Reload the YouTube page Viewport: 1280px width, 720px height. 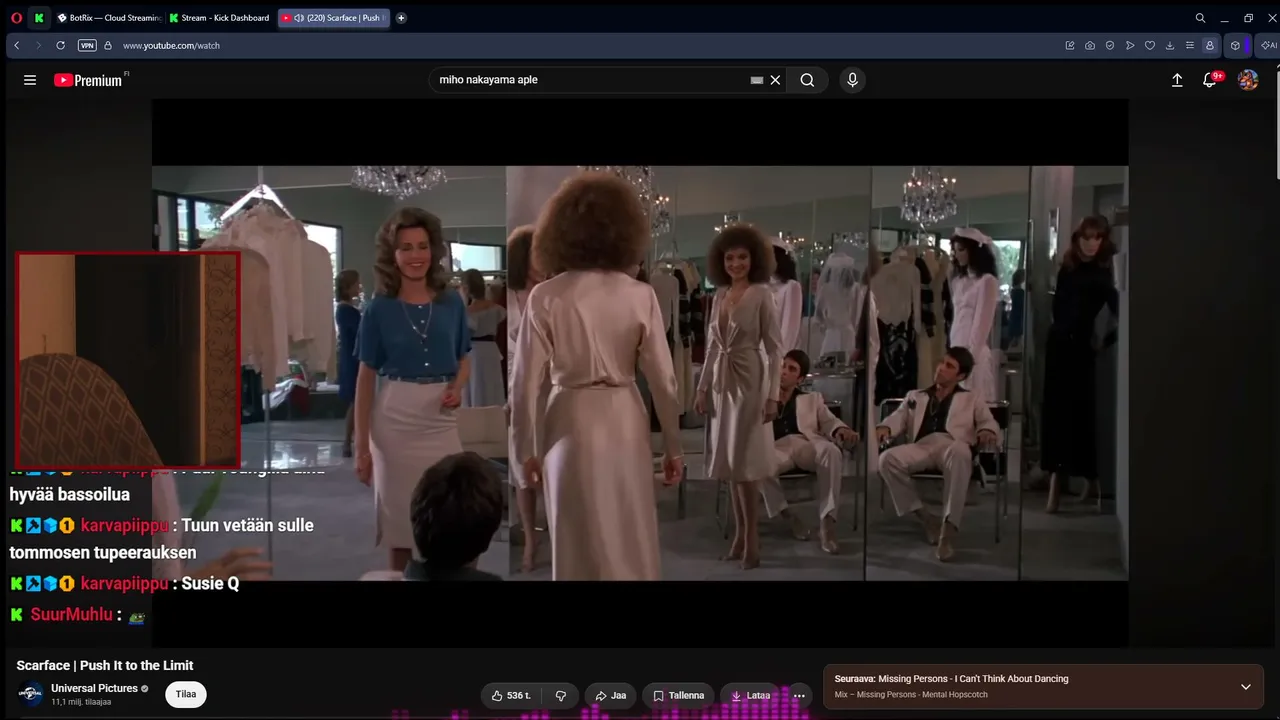pyautogui.click(x=60, y=45)
